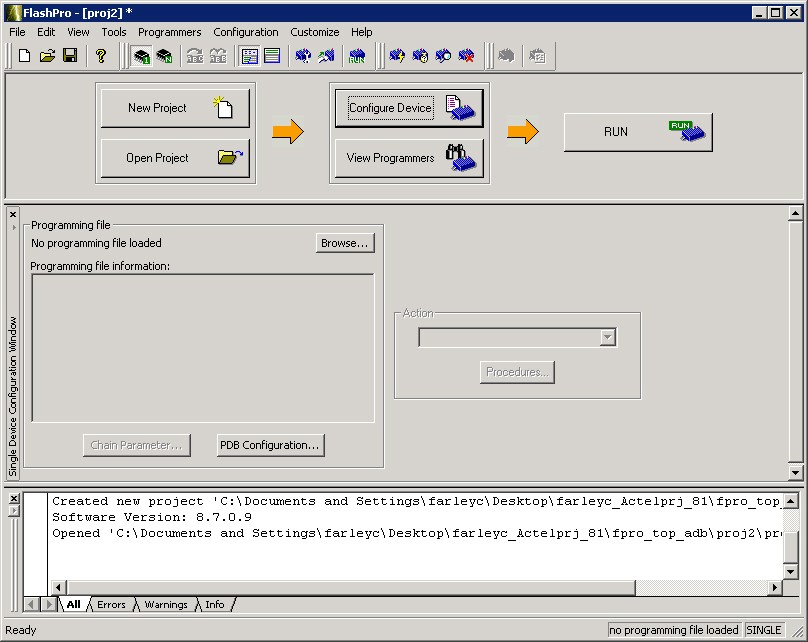Click the Open folder toolbar icon
The height and width of the screenshot is (642, 808).
pos(47,56)
